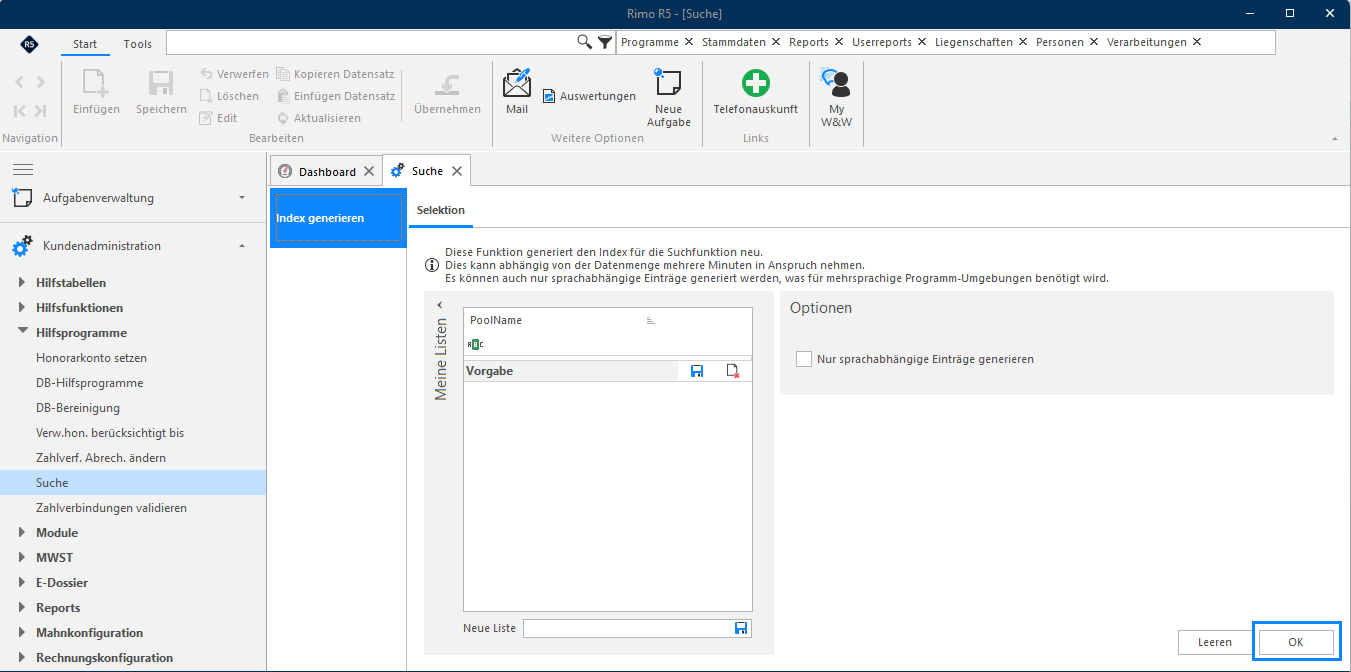Screen dimensions: 1351x672
Task: Collapse the Meine Listen panel arrow
Action: pos(439,305)
